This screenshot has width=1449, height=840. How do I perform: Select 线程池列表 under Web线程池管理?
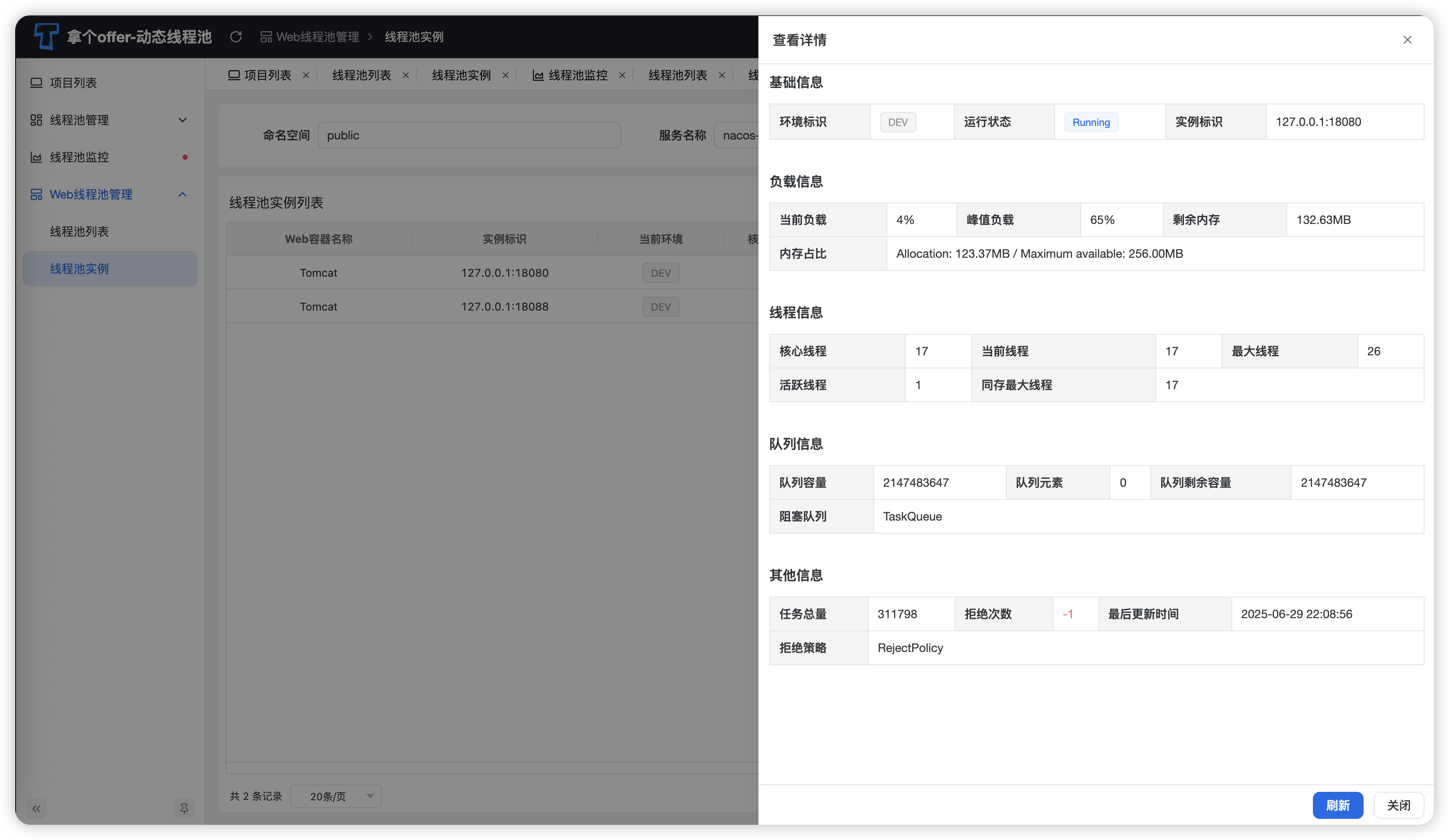coord(79,232)
